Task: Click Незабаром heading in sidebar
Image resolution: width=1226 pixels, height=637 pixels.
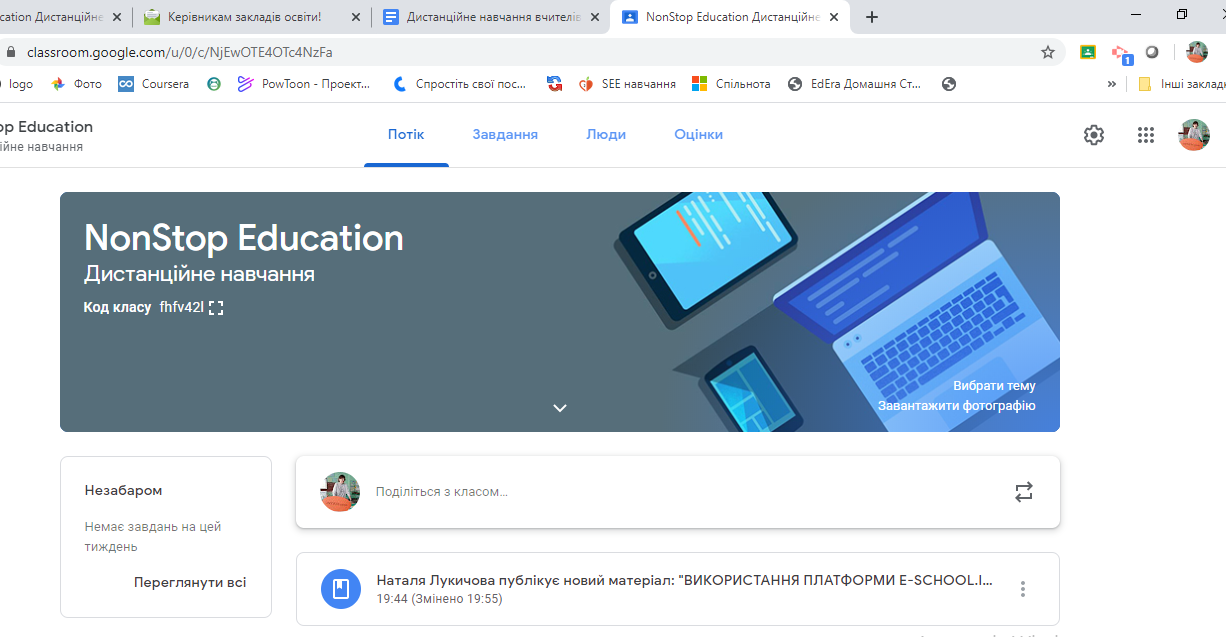Action: 123,491
